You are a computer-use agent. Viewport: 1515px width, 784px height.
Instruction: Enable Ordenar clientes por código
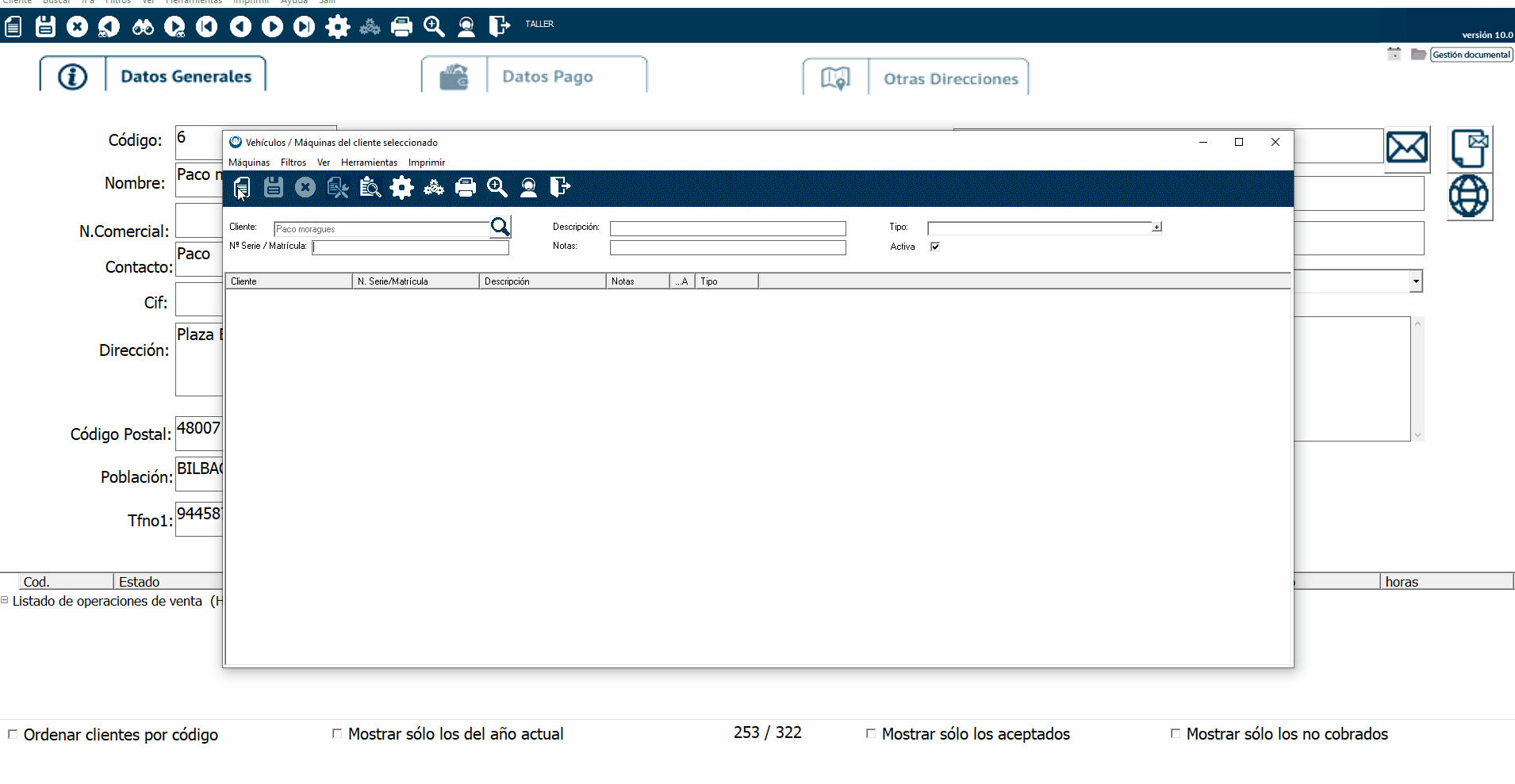(x=13, y=734)
